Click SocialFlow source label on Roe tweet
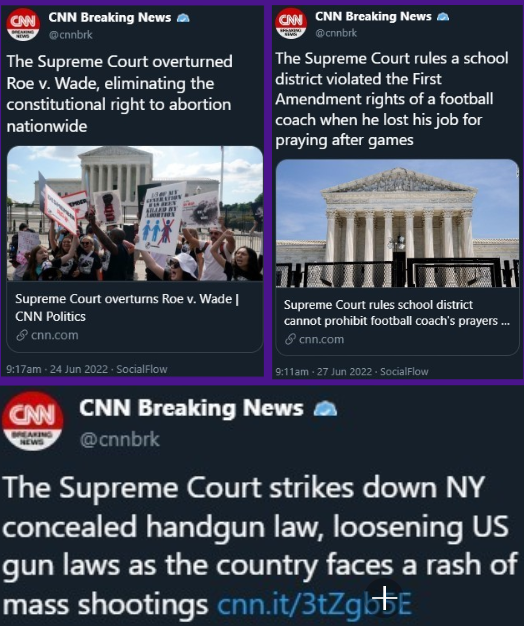This screenshot has width=524, height=626. (x=142, y=369)
